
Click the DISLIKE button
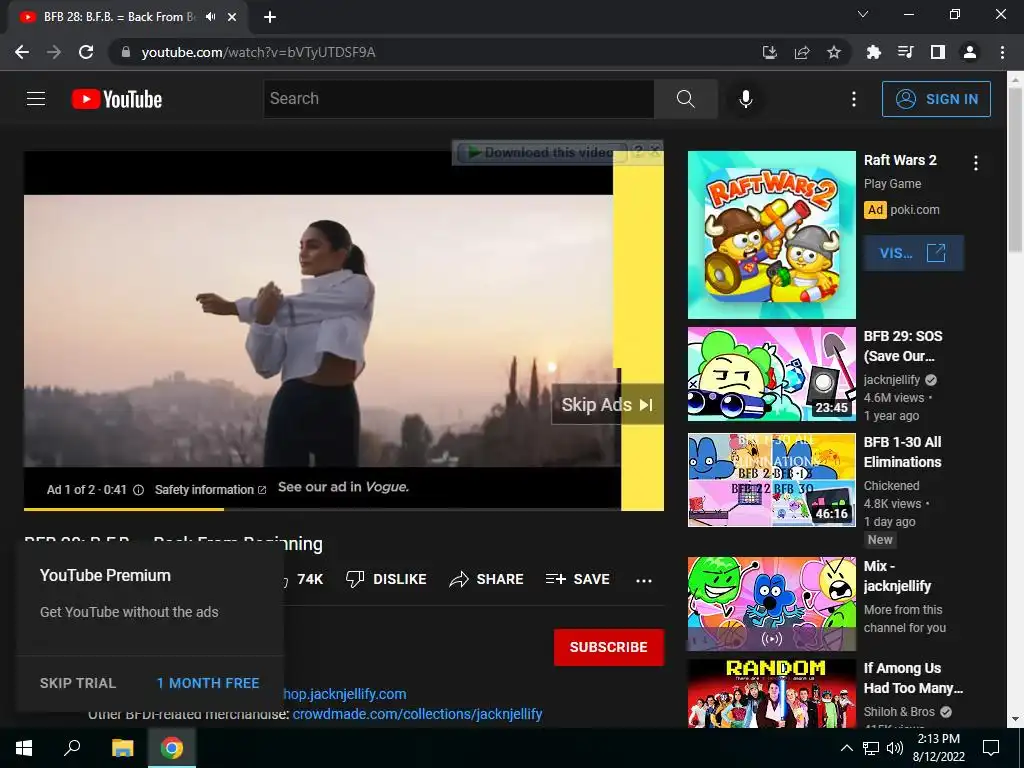(x=386, y=579)
